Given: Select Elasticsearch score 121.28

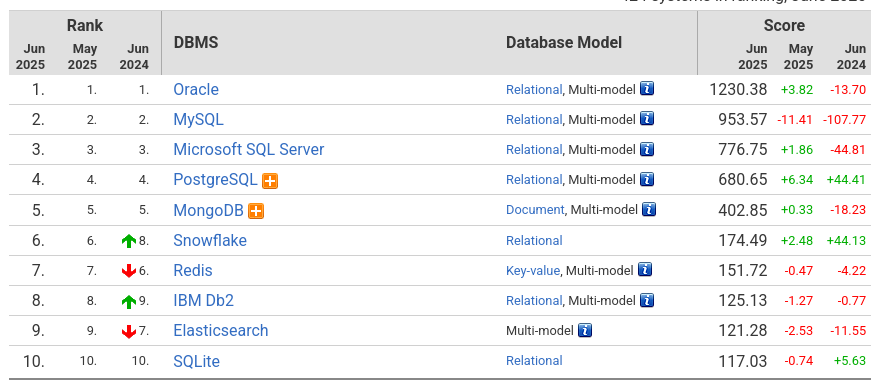Looking at the screenshot, I should coord(742,331).
